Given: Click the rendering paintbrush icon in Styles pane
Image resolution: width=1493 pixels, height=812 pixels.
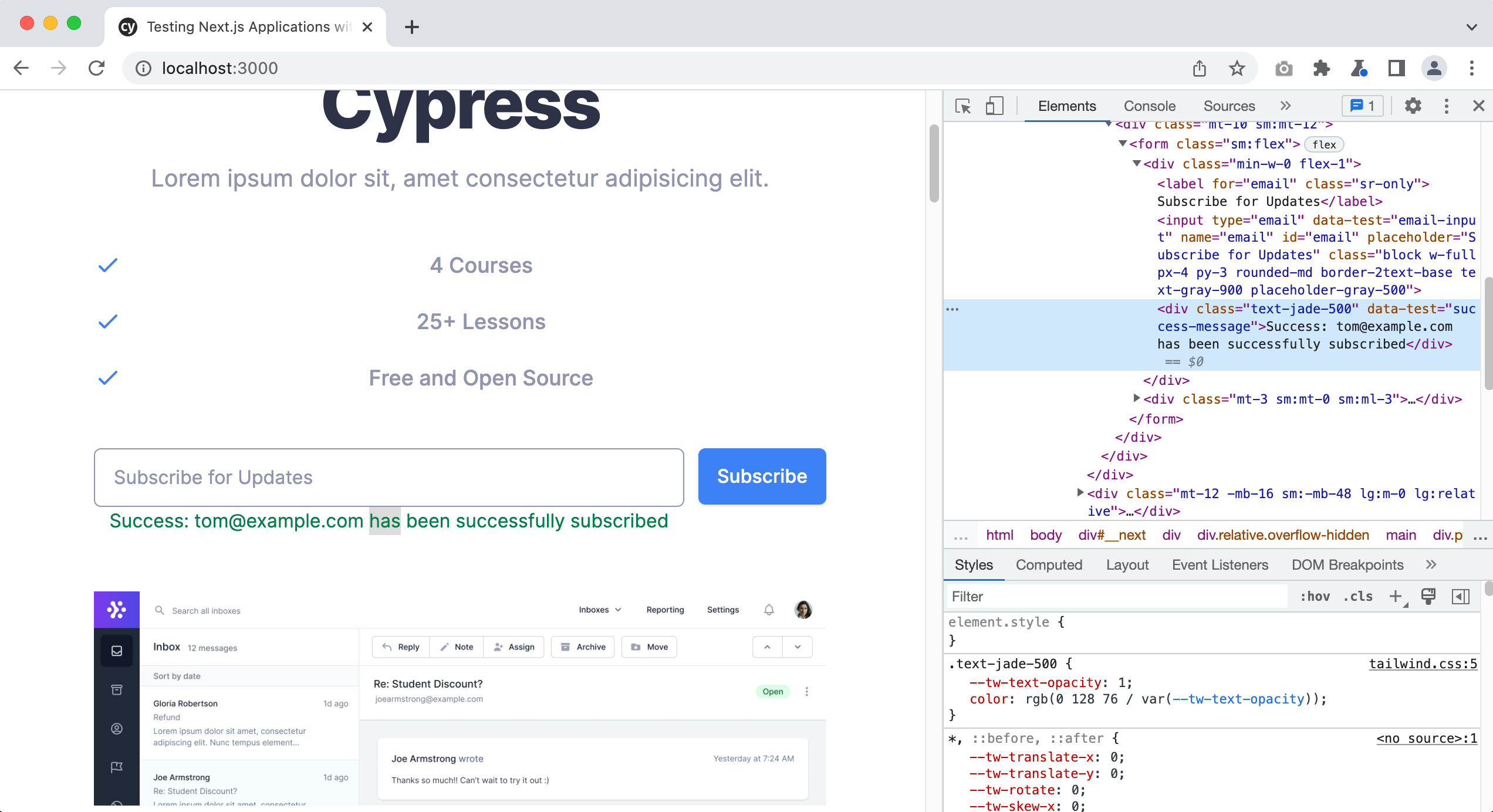Looking at the screenshot, I should click(x=1428, y=596).
